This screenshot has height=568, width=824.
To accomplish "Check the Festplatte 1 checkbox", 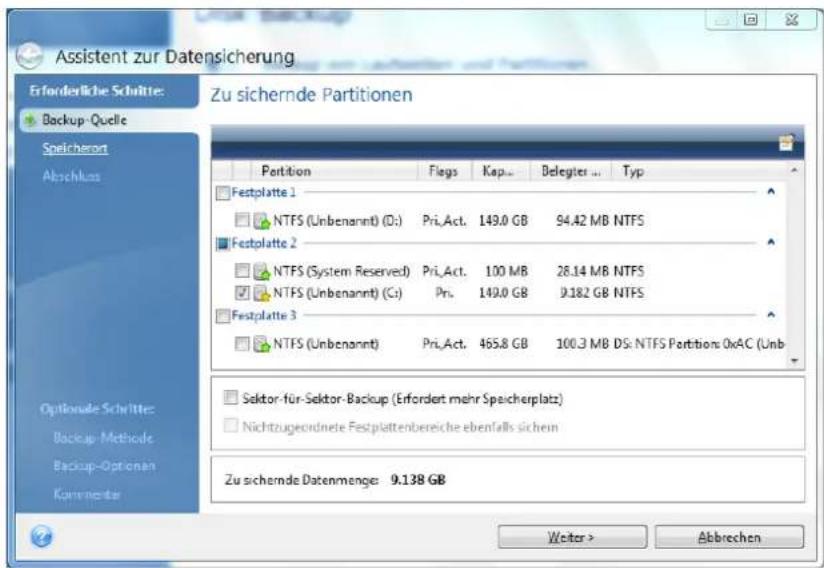I will 223,193.
